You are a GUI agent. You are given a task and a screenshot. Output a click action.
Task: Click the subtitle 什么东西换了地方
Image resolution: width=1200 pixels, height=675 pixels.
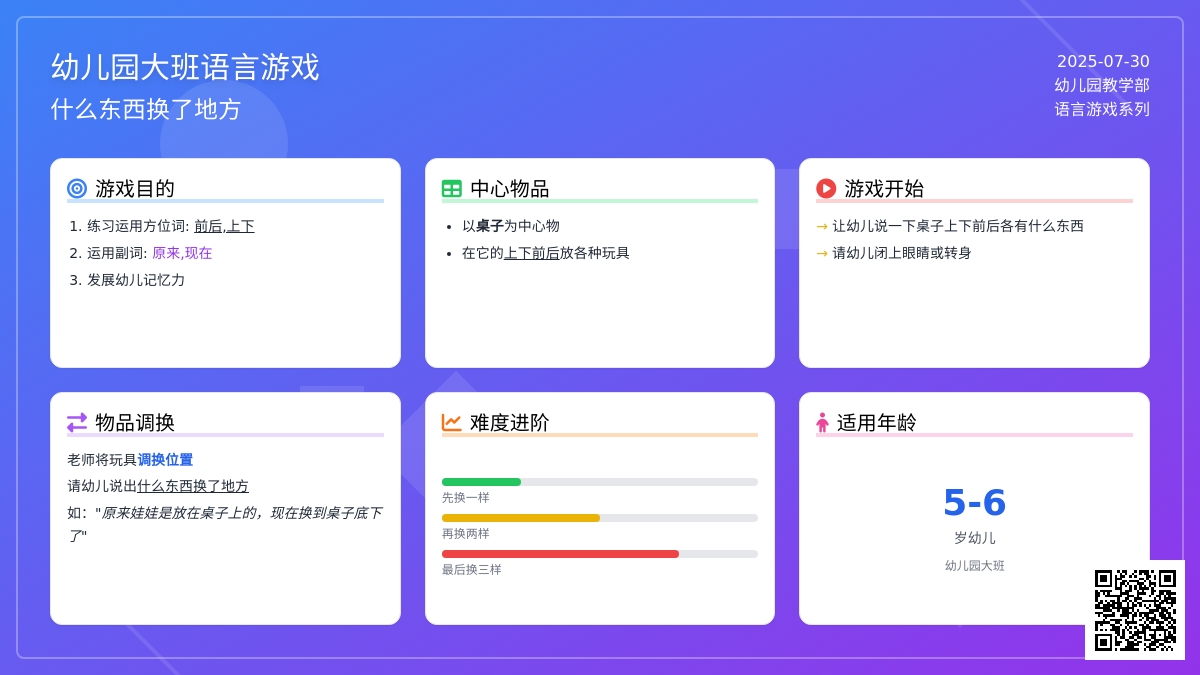[x=146, y=109]
